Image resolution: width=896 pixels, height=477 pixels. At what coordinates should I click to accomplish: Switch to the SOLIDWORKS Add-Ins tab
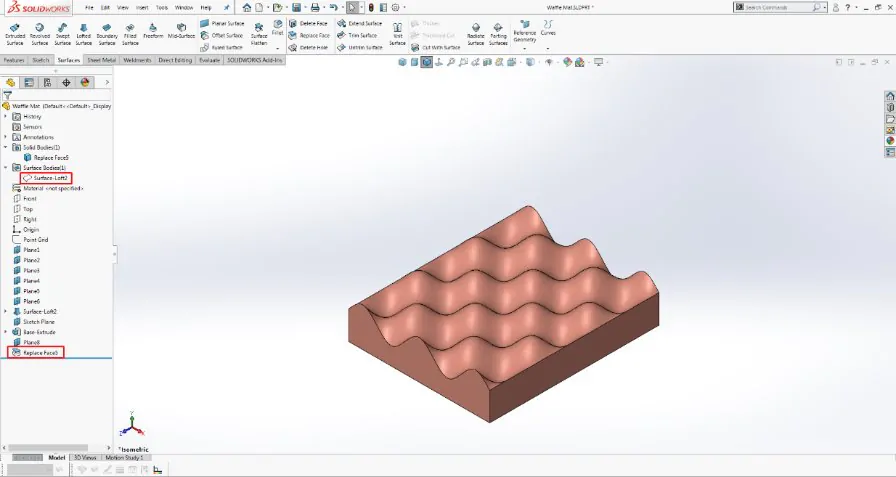pos(254,60)
